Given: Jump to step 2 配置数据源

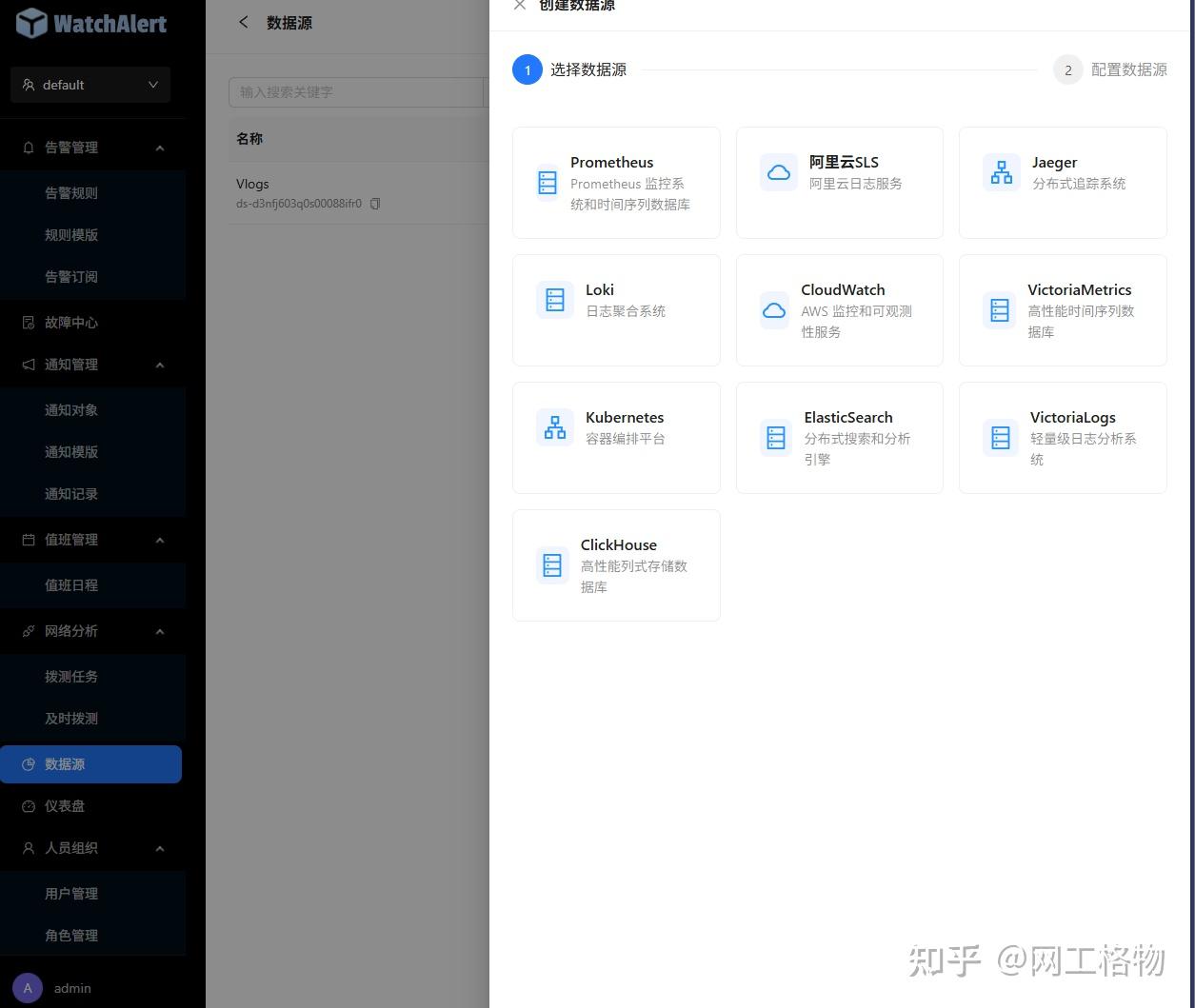Looking at the screenshot, I should point(1067,69).
